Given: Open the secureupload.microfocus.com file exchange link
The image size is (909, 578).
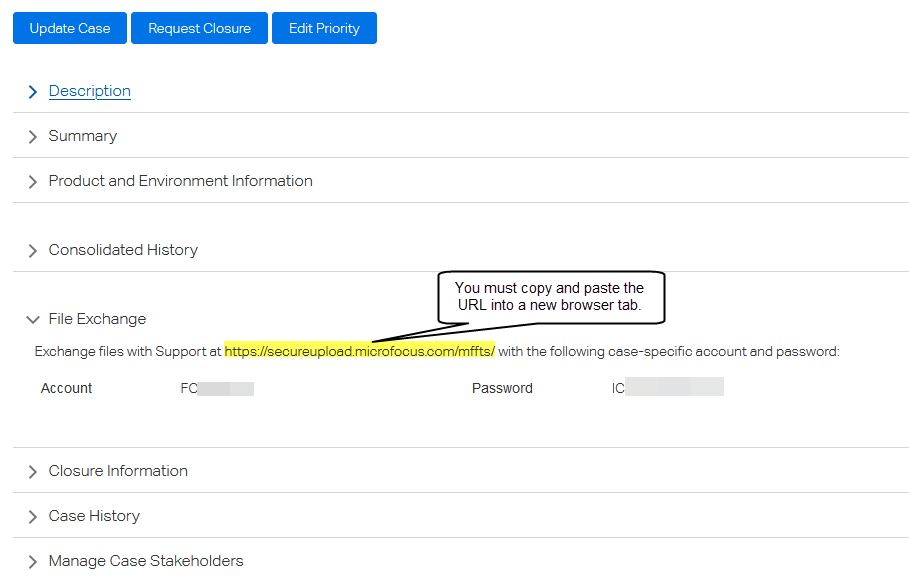Looking at the screenshot, I should click(x=360, y=351).
